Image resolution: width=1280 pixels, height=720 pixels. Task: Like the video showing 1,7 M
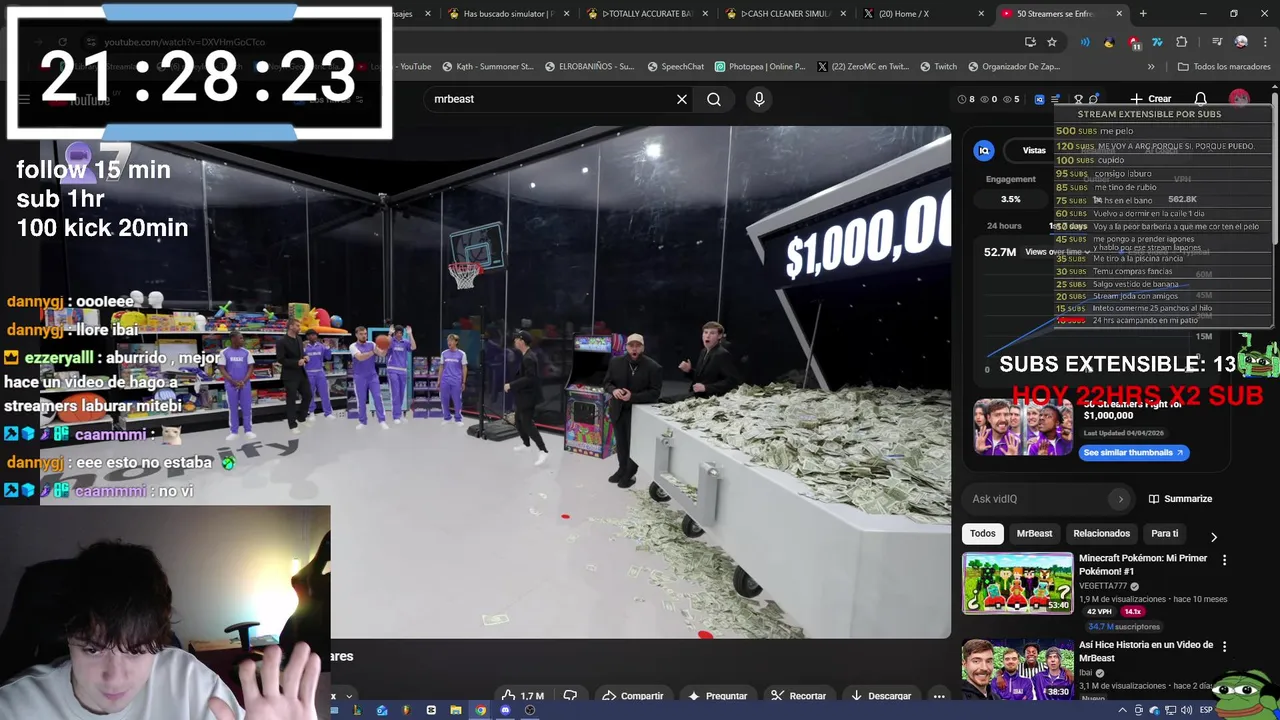(x=523, y=696)
